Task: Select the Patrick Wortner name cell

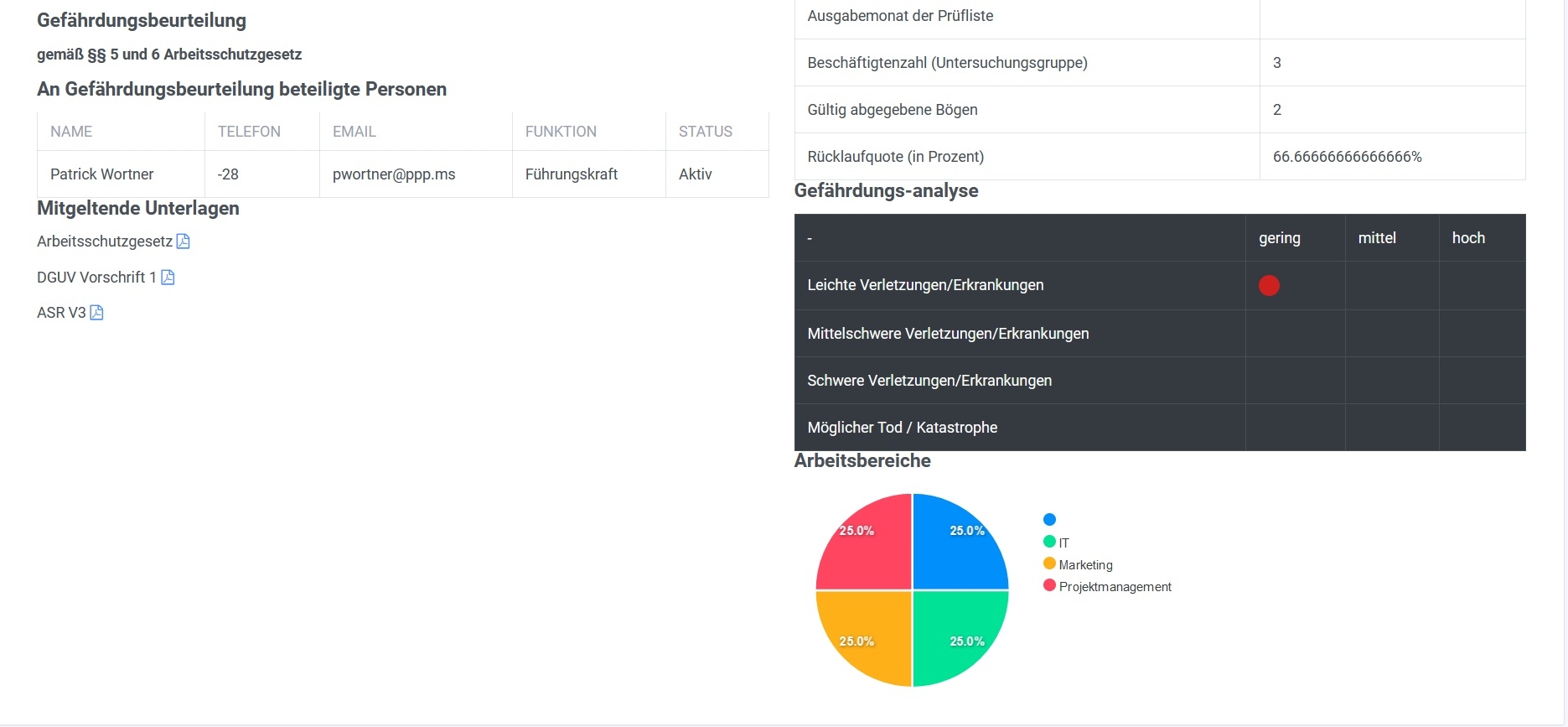Action: [x=102, y=174]
